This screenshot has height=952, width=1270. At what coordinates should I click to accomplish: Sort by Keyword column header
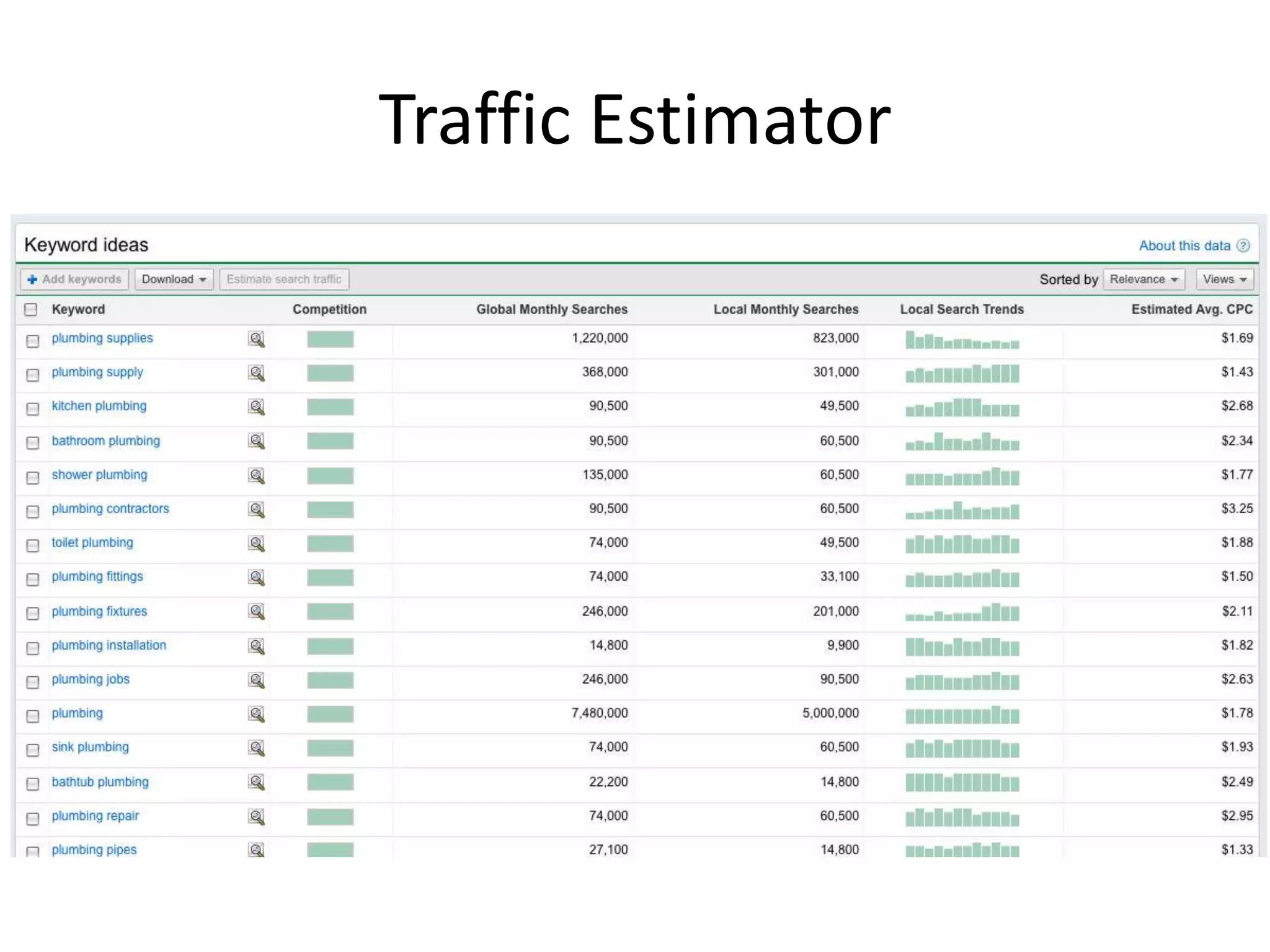[78, 309]
